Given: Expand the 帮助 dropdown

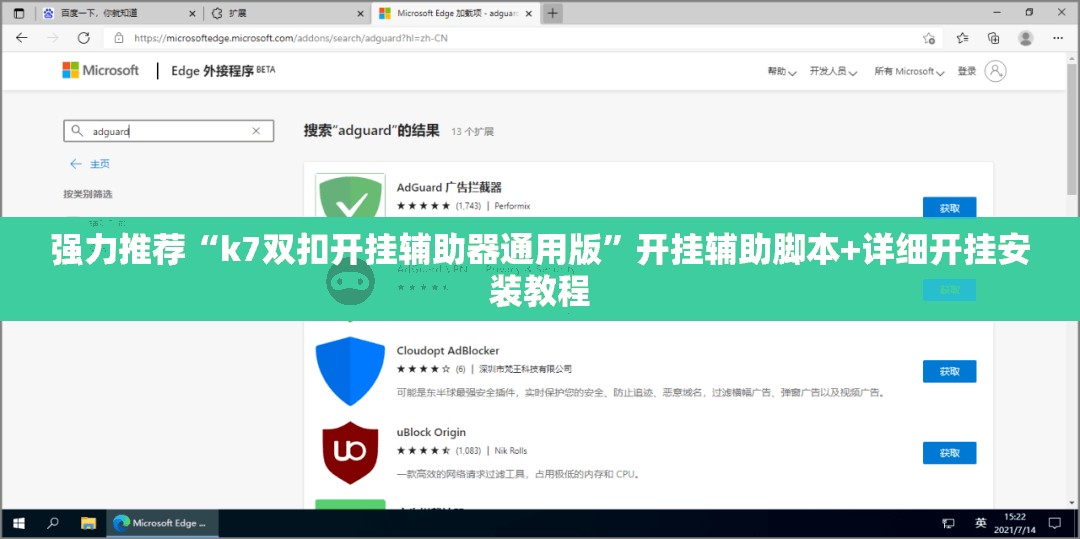Looking at the screenshot, I should click(x=782, y=71).
